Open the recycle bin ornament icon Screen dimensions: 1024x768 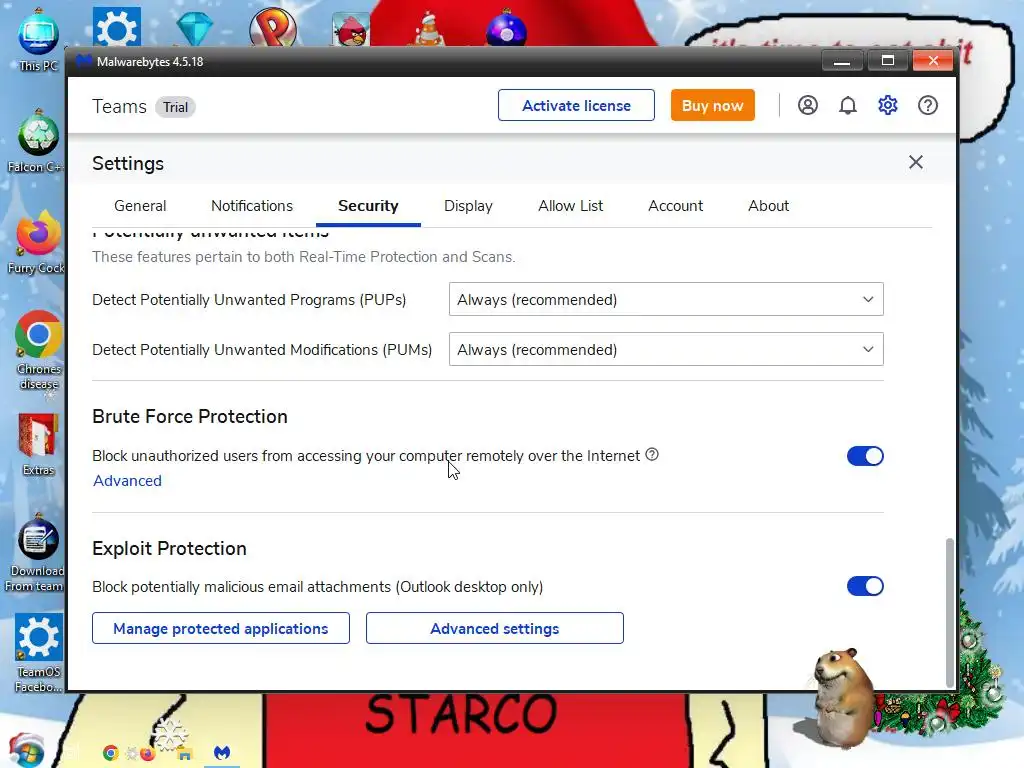pos(38,141)
